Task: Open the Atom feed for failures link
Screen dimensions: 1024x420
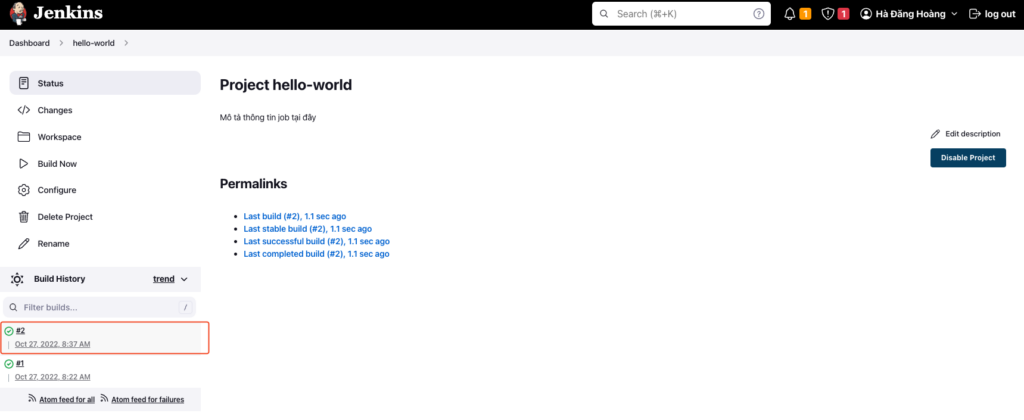Action: (148, 399)
